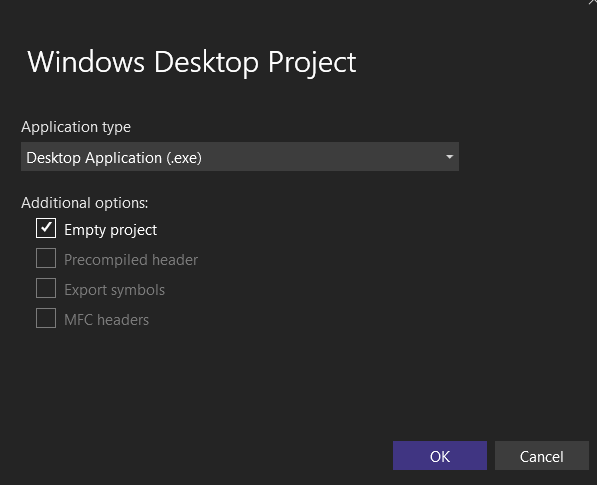The width and height of the screenshot is (597, 485).
Task: Open the Application type combo box
Action: (240, 157)
